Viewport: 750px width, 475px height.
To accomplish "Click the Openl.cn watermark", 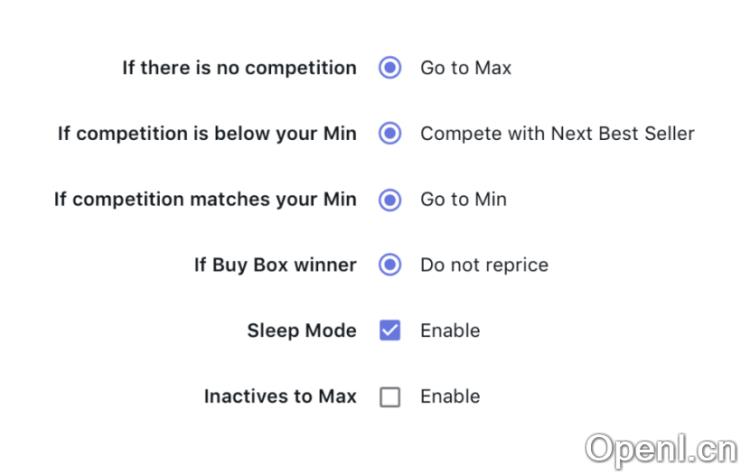I will click(x=660, y=449).
